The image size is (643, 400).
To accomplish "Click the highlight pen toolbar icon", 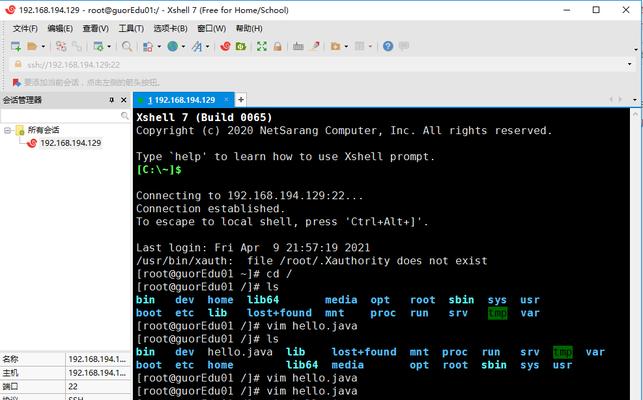I will 315,46.
